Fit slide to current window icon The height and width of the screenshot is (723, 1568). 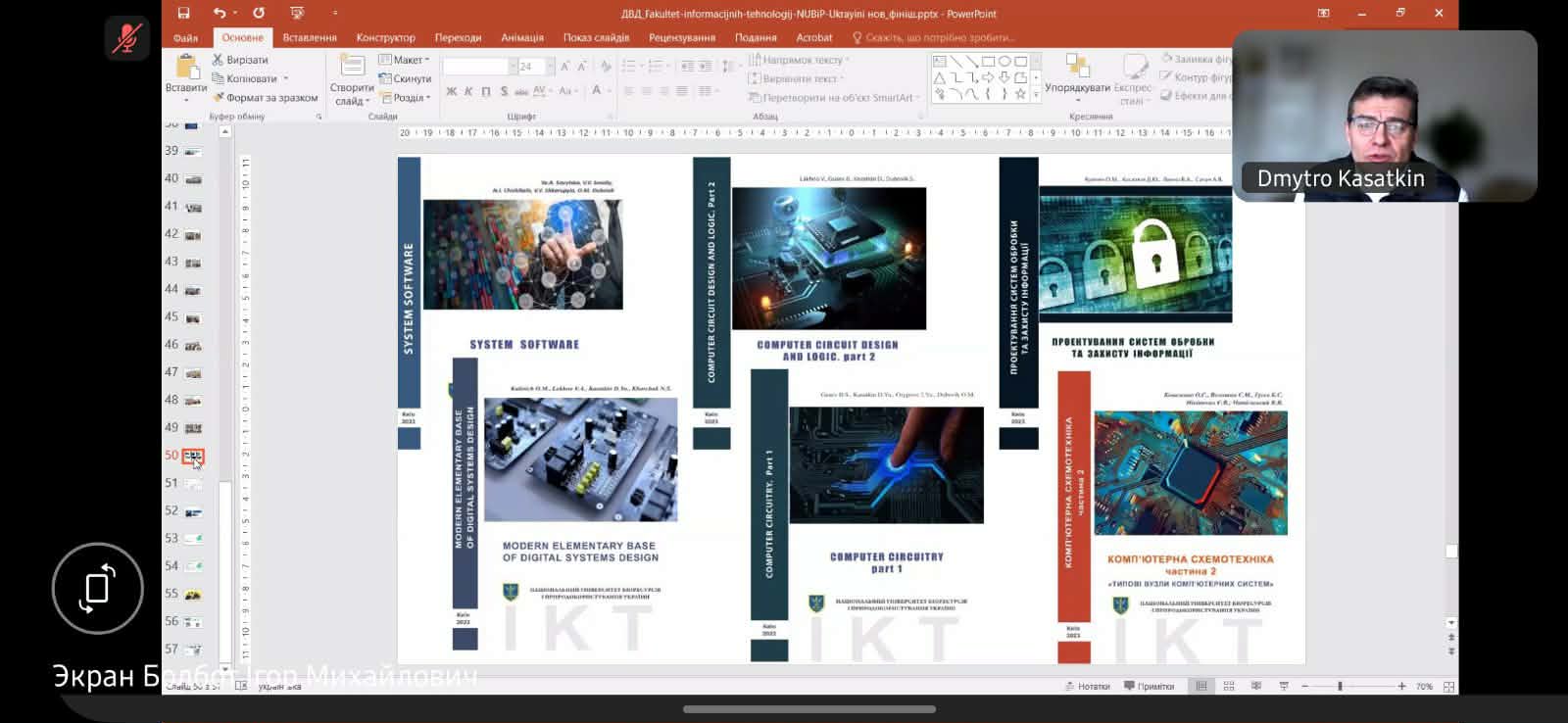coord(1448,687)
